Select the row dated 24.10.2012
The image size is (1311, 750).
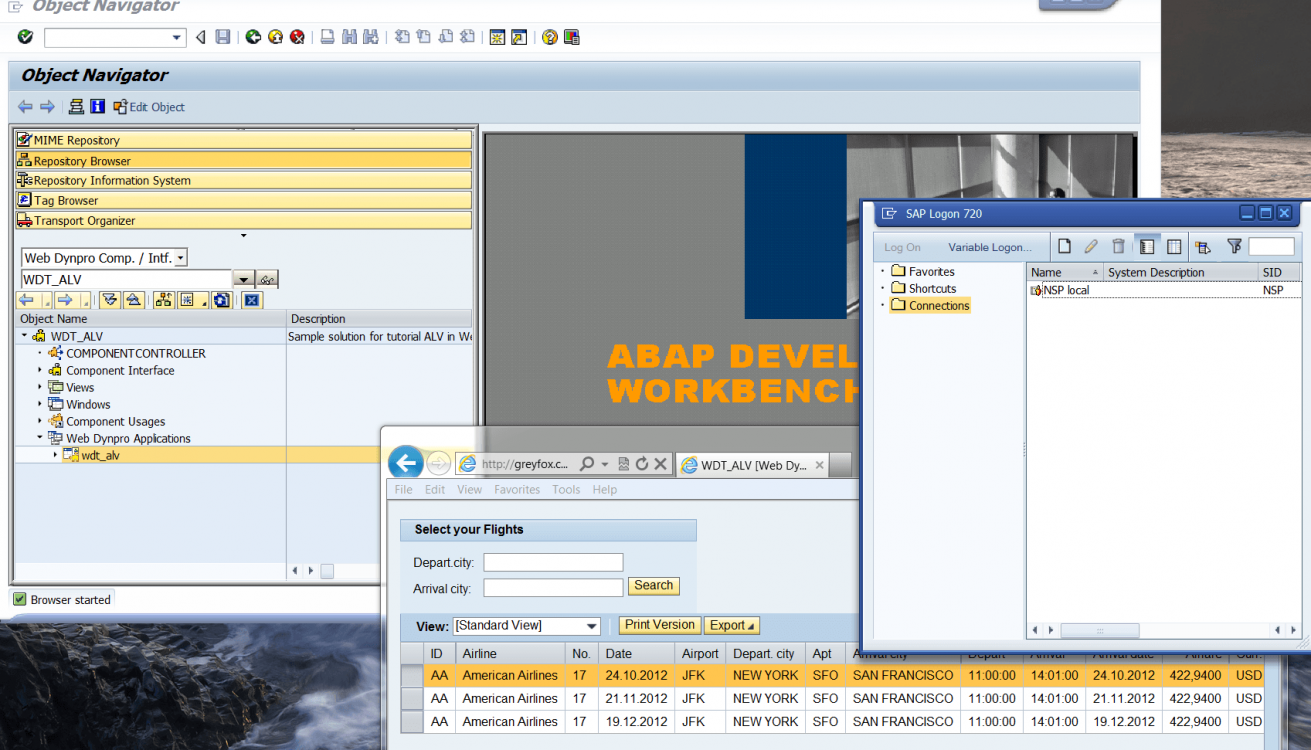[x=830, y=675]
